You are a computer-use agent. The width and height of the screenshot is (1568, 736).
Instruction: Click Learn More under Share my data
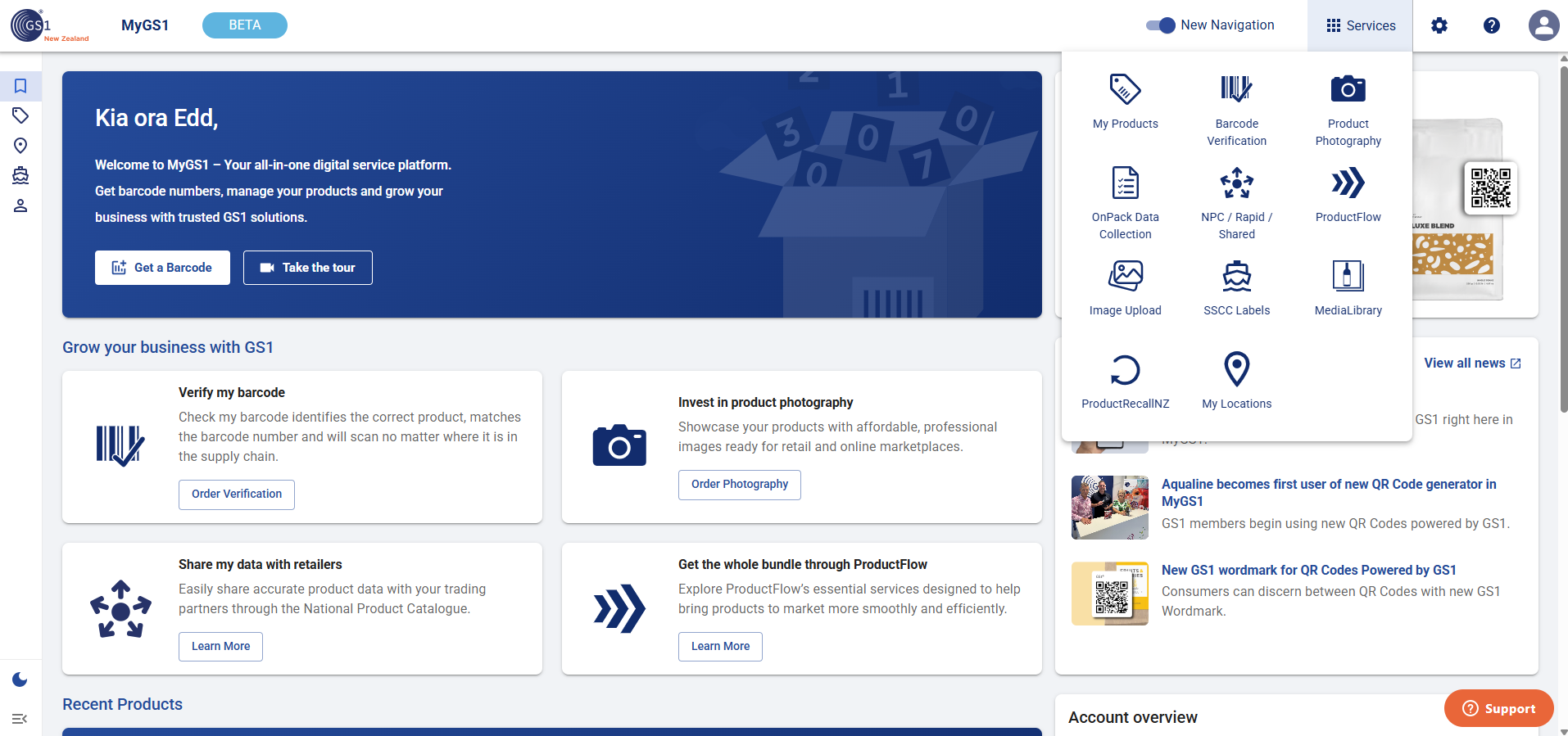tap(221, 647)
